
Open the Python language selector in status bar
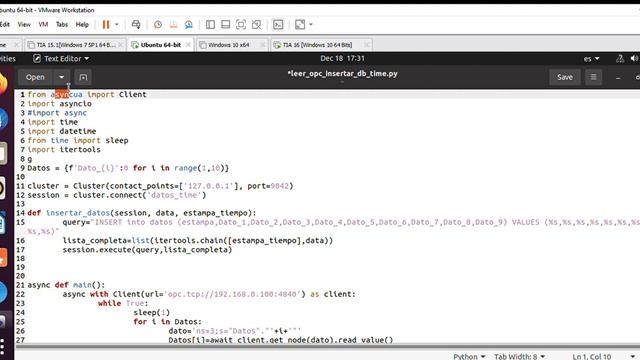(x=469, y=356)
